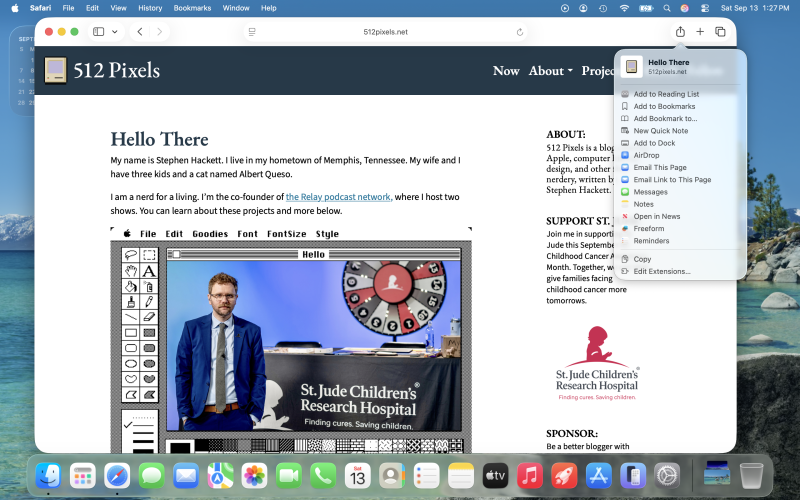Follow the Relay podcast network link
Viewport: 800px width, 500px height.
coord(339,197)
